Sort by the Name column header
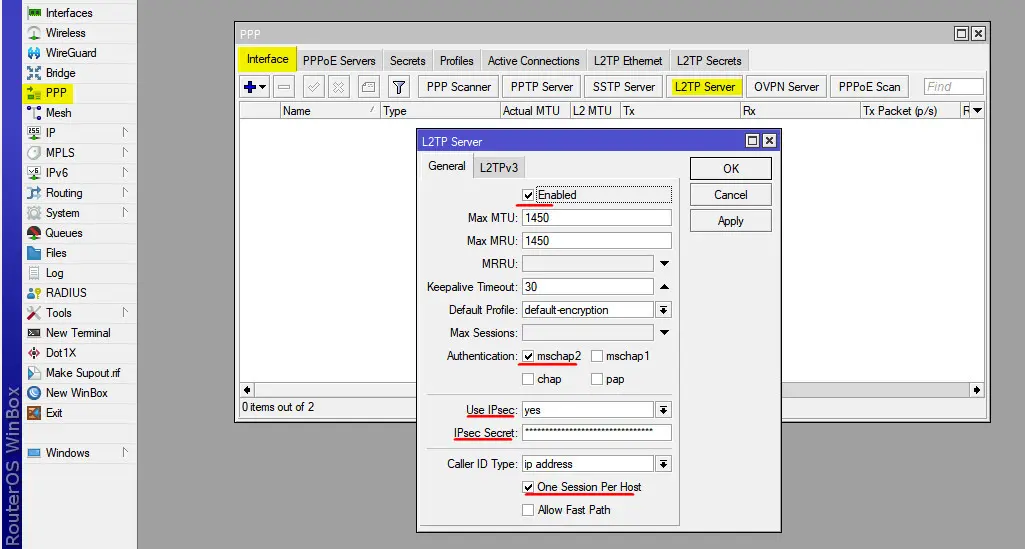This screenshot has height=549, width=1025. (330, 110)
